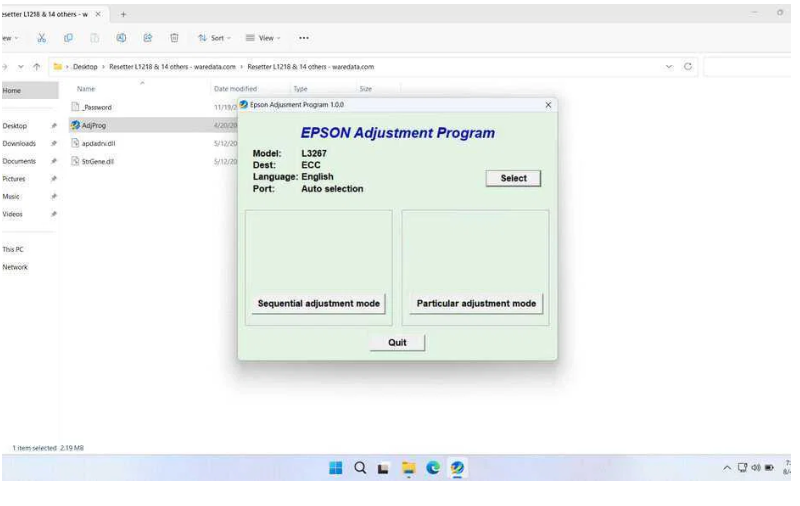The height and width of the screenshot is (506, 800).
Task: Open the Sort dropdown in Explorer
Action: pos(214,38)
